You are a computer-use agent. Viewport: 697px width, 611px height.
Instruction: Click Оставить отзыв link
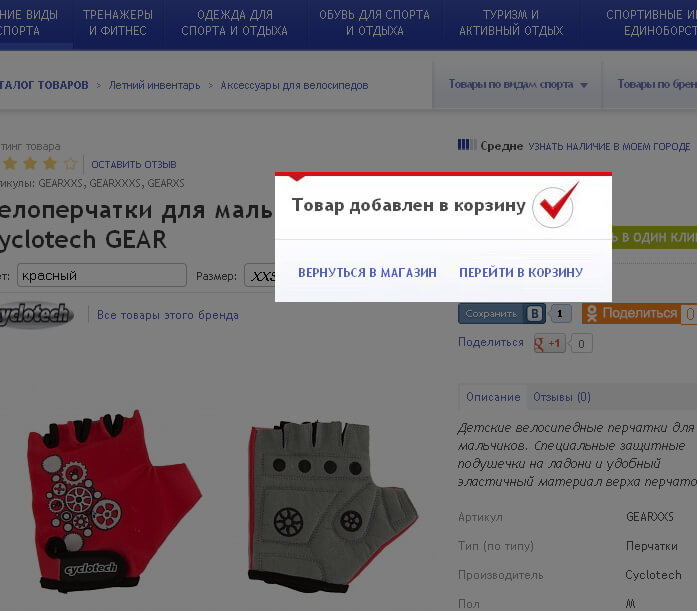[x=134, y=164]
